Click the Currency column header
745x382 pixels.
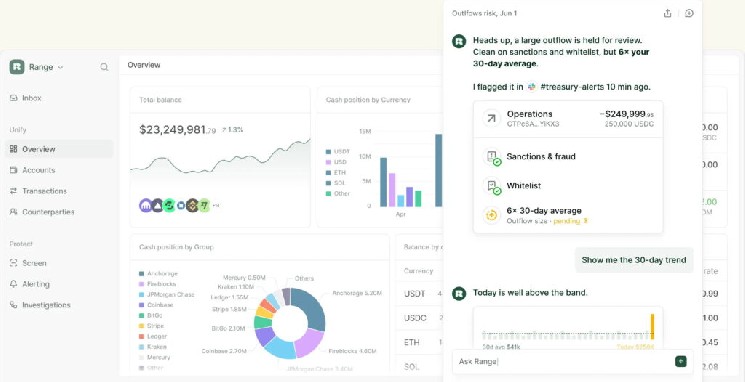(x=418, y=271)
